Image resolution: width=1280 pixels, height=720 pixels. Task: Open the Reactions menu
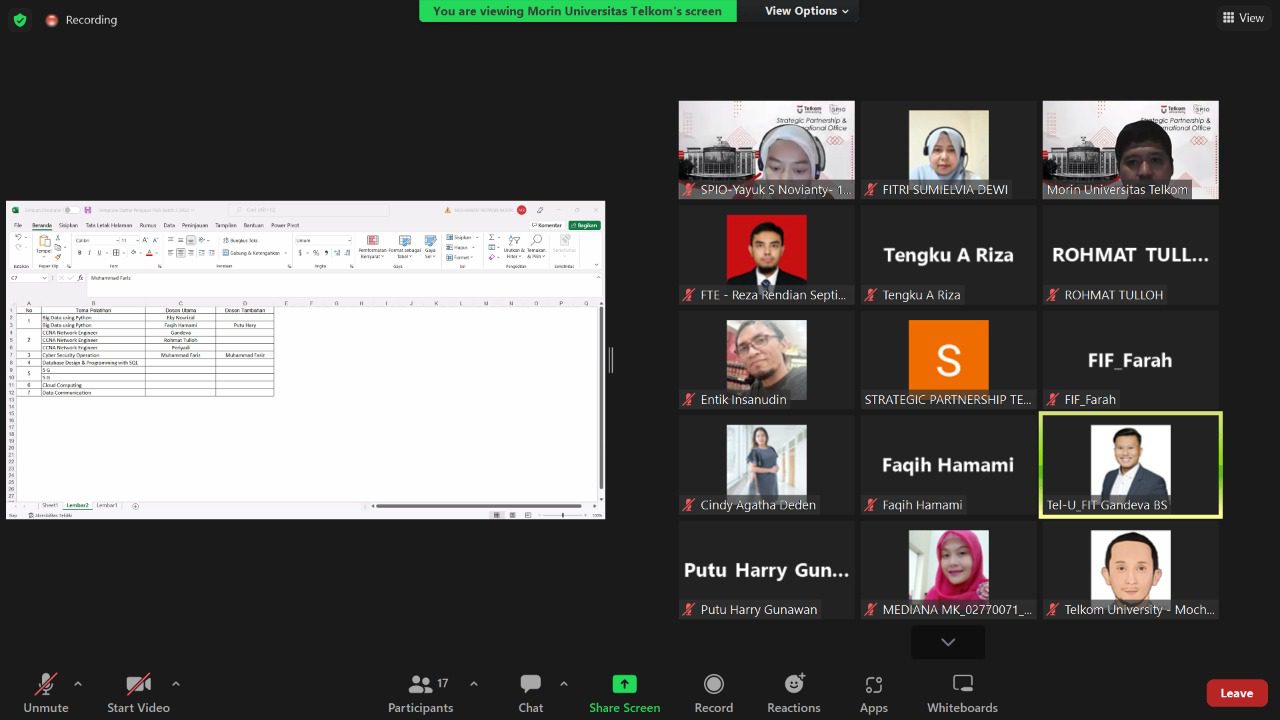coord(794,685)
